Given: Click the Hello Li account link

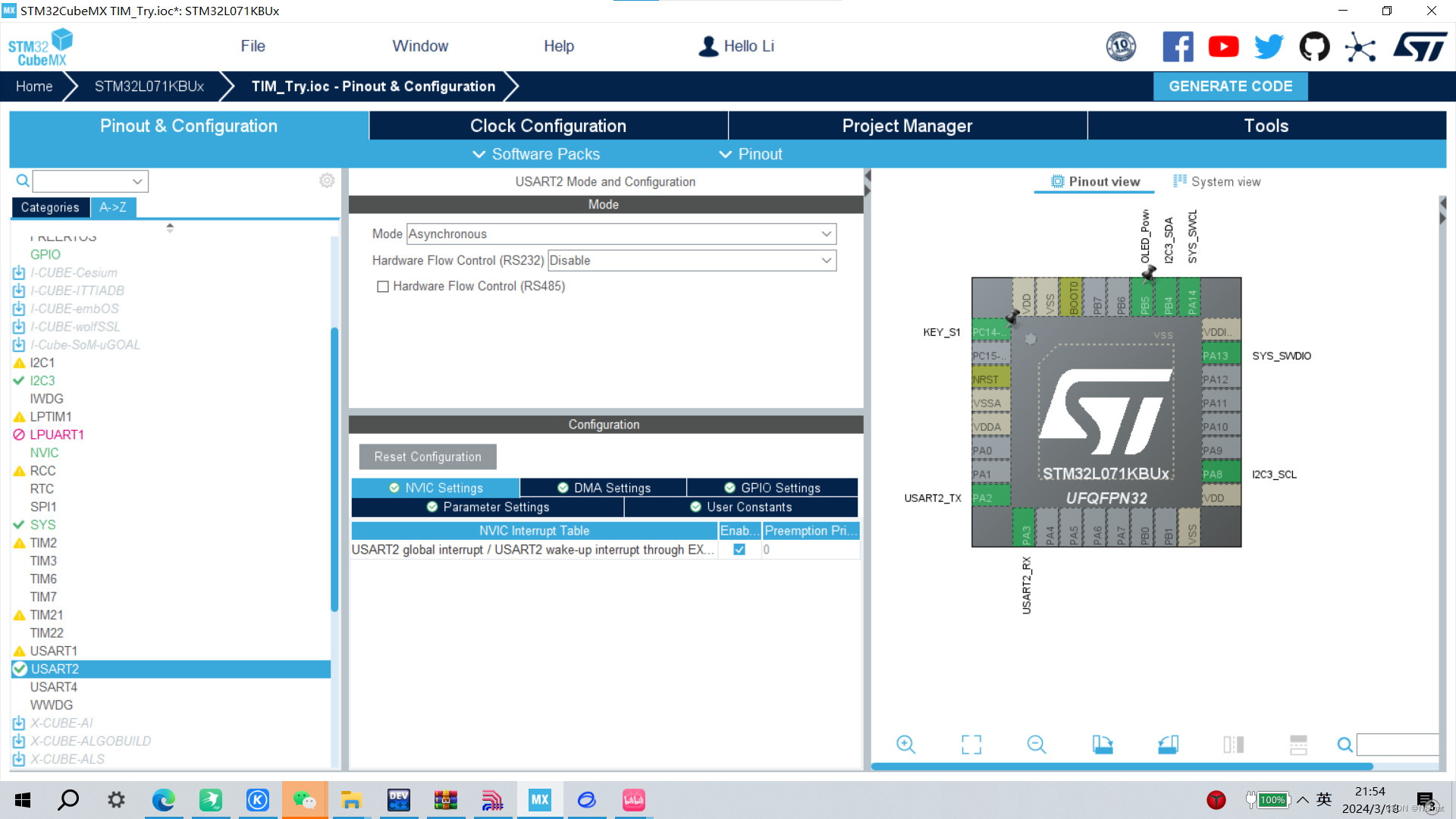Looking at the screenshot, I should tap(736, 46).
